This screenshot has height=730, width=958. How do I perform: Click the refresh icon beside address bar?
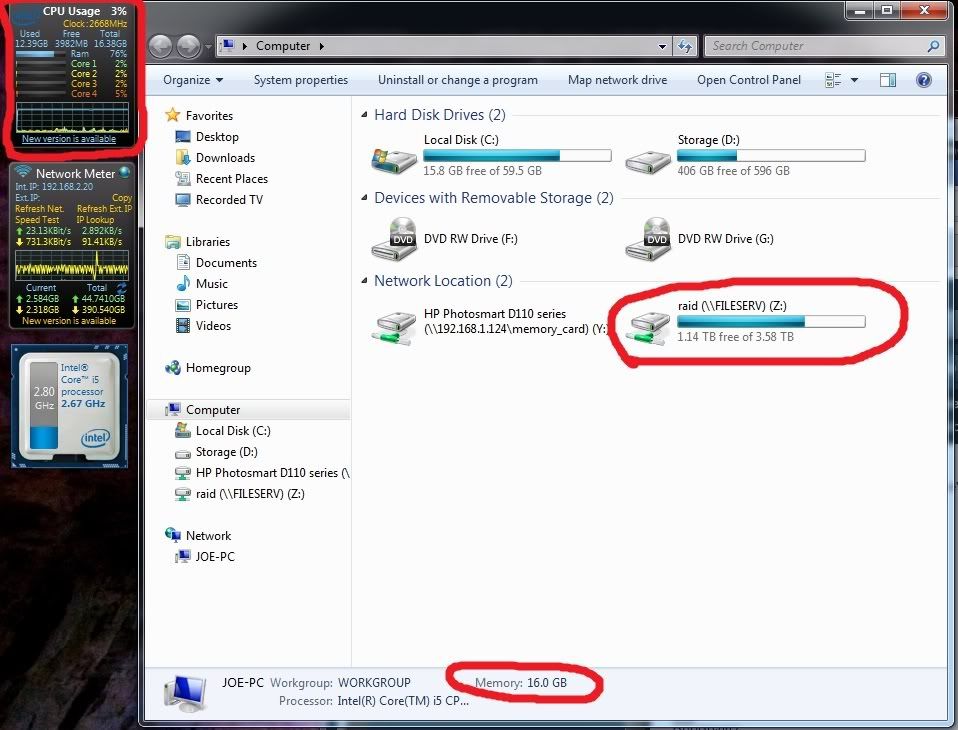click(685, 46)
